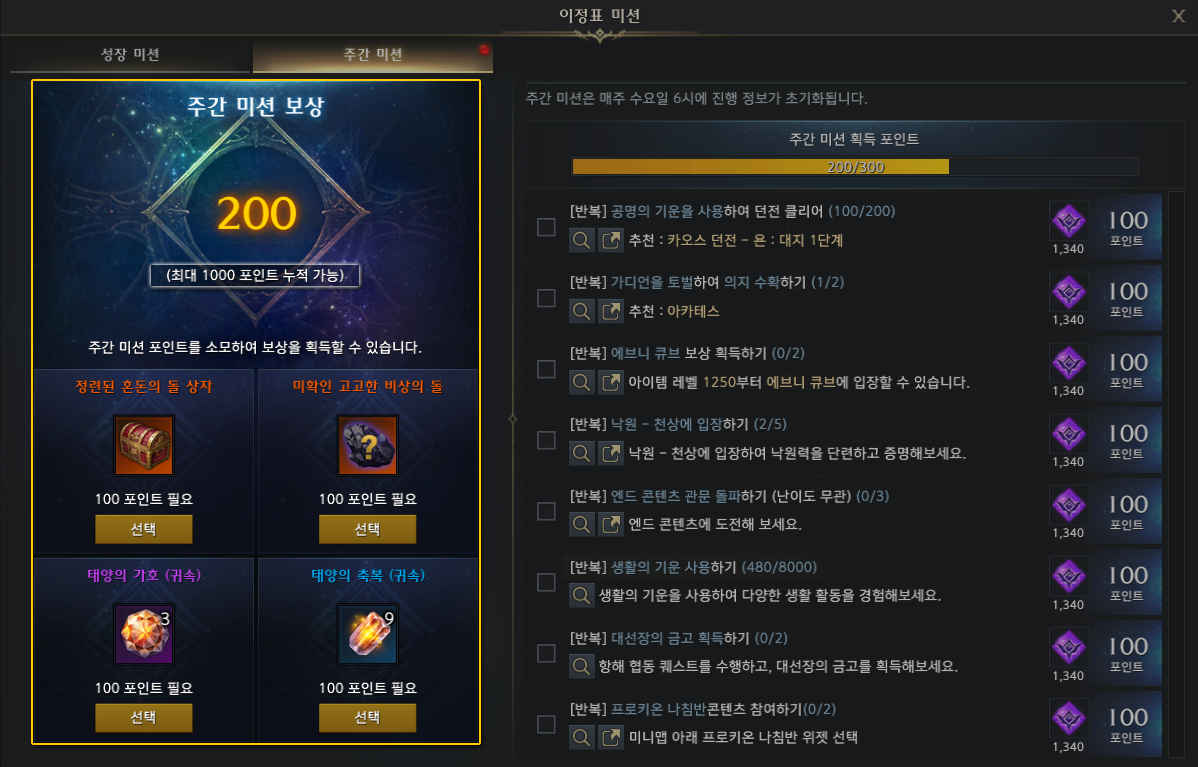The image size is (1198, 767).
Task: Click purple reward icon on 낙원 - 천상 mission
Action: coord(1068,434)
